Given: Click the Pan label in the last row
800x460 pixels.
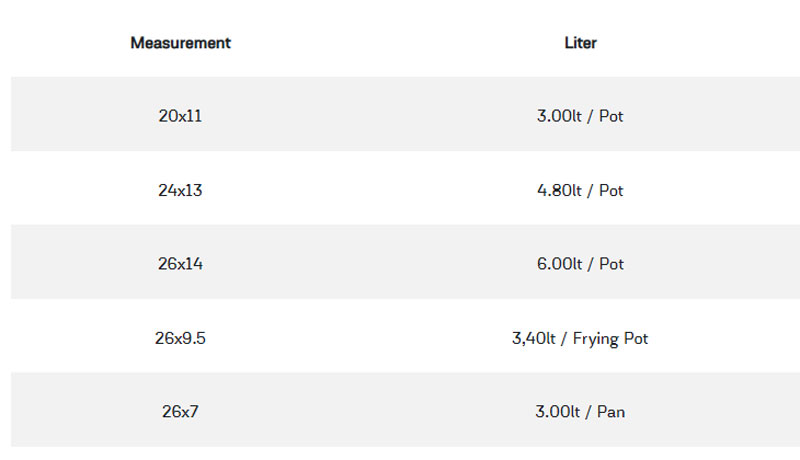Looking at the screenshot, I should [x=611, y=412].
